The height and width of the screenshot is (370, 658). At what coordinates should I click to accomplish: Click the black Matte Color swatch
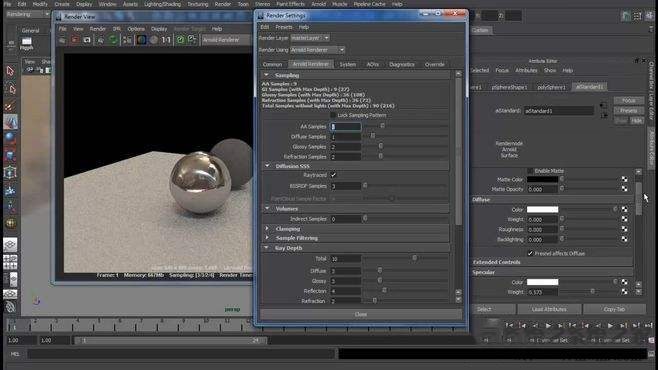pos(542,179)
